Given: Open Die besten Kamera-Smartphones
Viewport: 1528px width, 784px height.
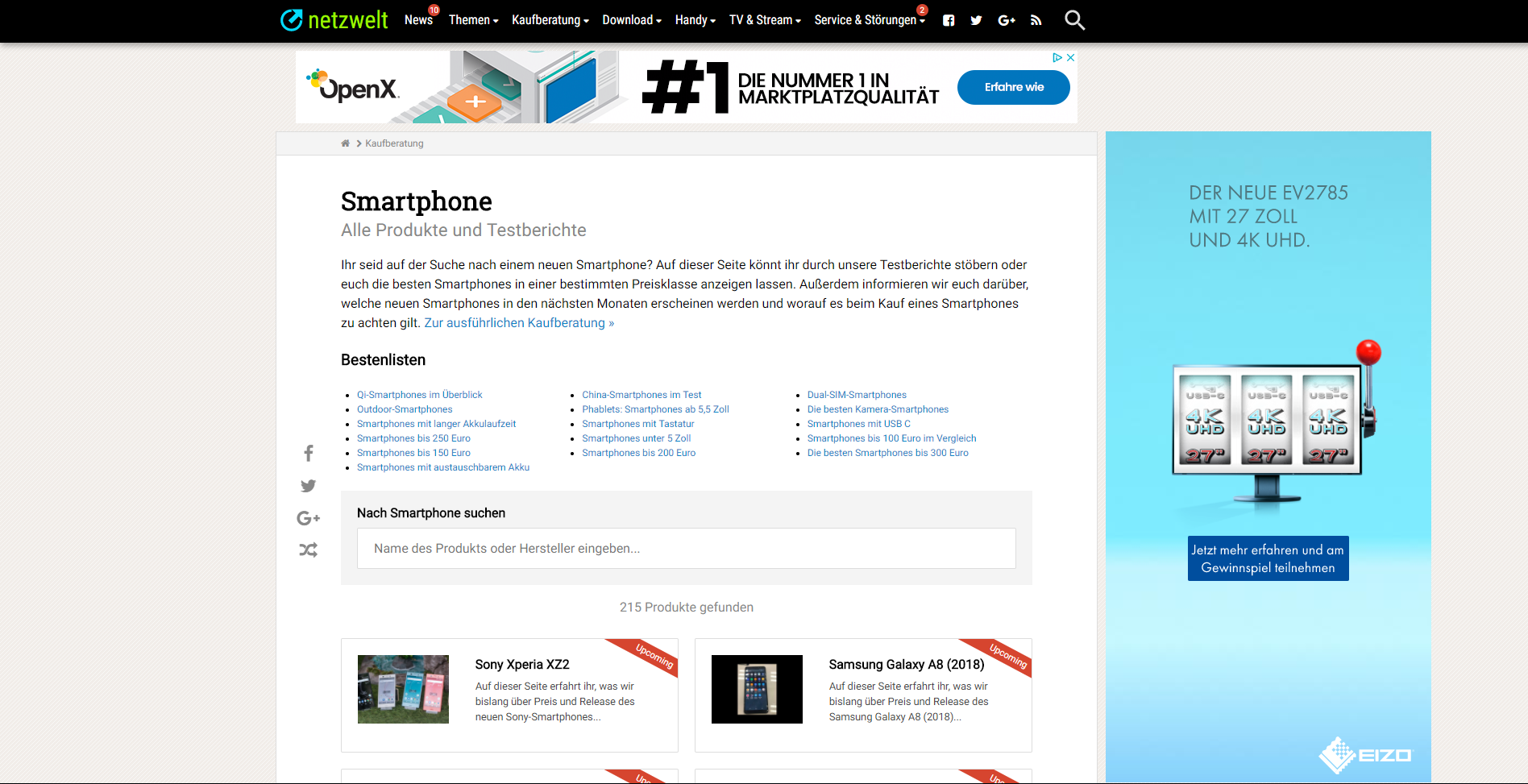Looking at the screenshot, I should [x=878, y=409].
